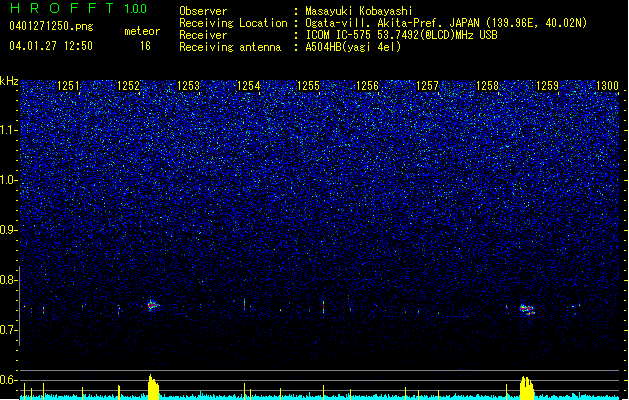Click the 1252 time marker

pos(128,86)
